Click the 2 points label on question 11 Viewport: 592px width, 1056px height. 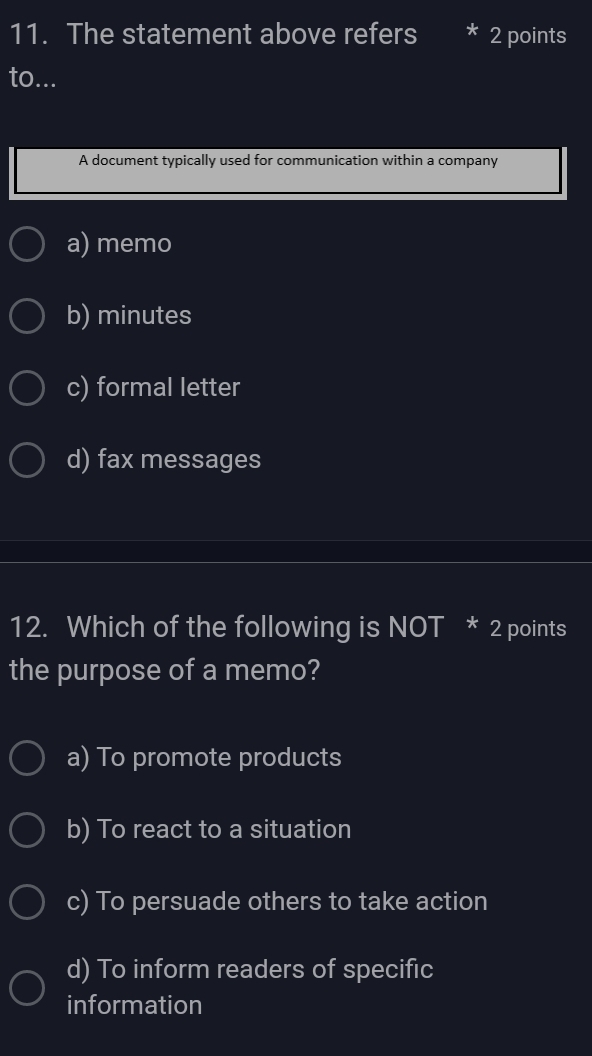pyautogui.click(x=527, y=35)
